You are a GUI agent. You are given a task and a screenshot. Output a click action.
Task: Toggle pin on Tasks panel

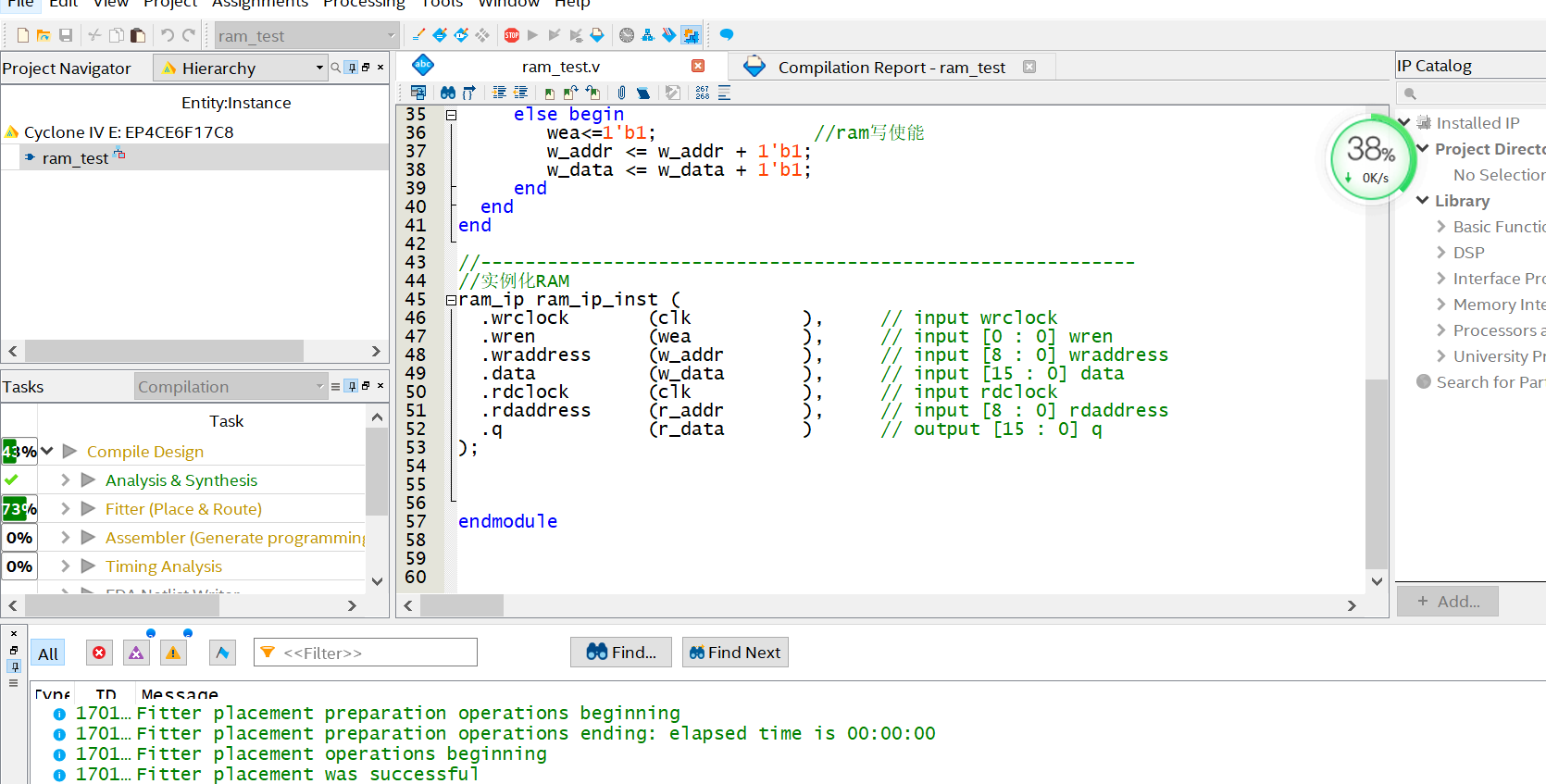(351, 386)
